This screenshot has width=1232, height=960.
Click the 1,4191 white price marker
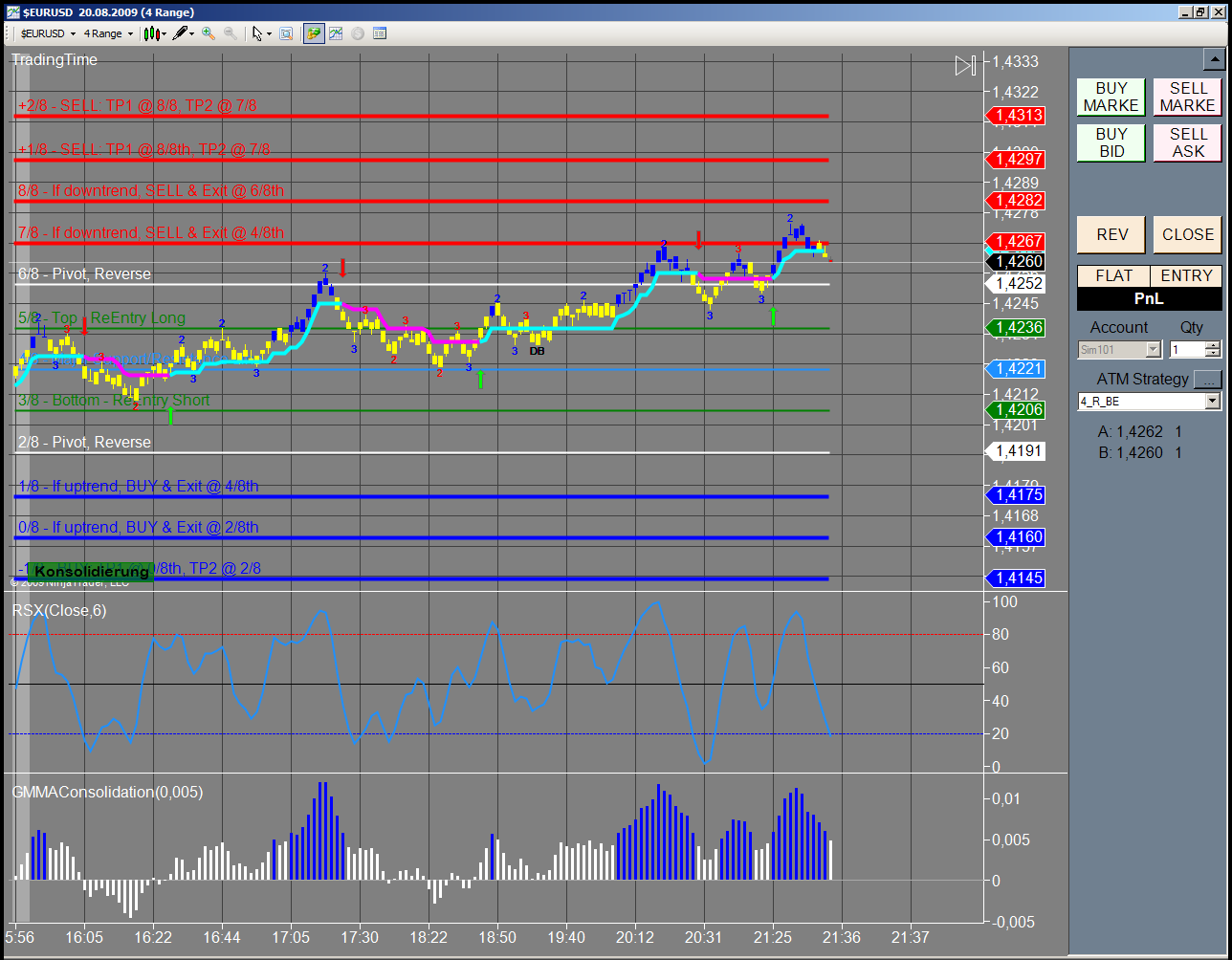[x=1014, y=451]
